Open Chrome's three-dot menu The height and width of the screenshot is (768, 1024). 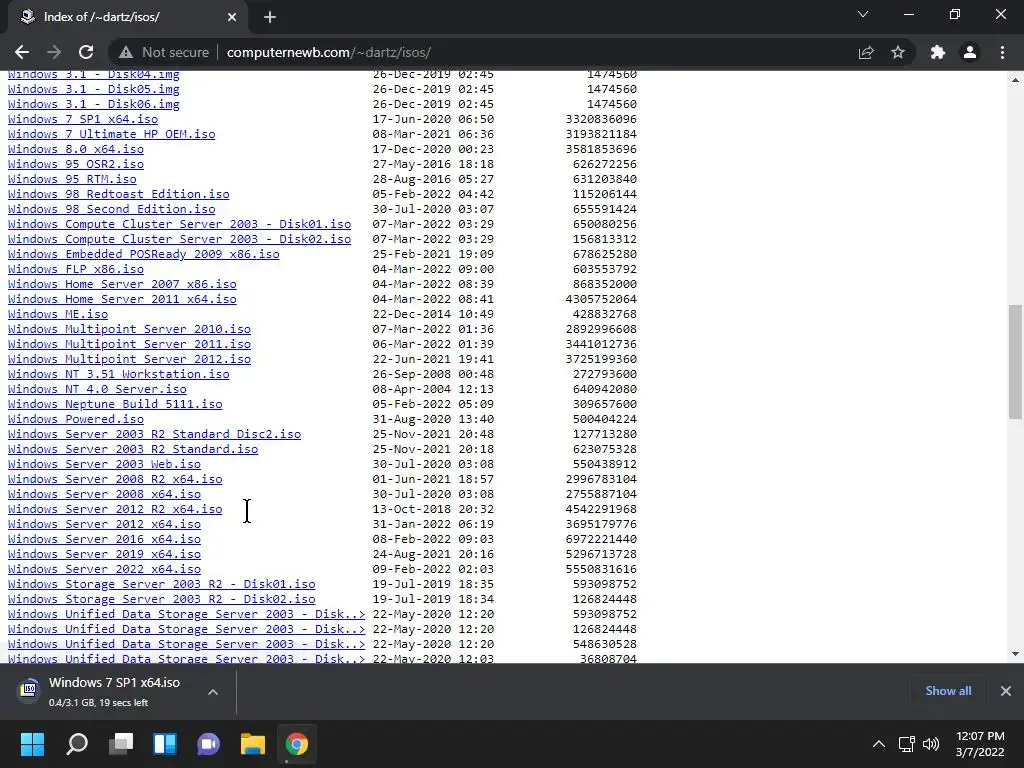[x=1002, y=52]
